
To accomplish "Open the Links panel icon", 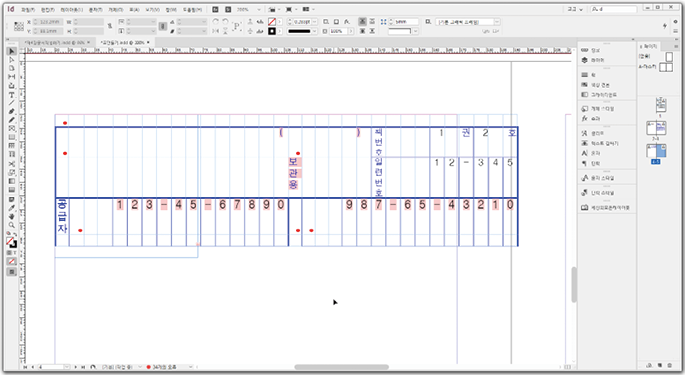I will [x=585, y=50].
